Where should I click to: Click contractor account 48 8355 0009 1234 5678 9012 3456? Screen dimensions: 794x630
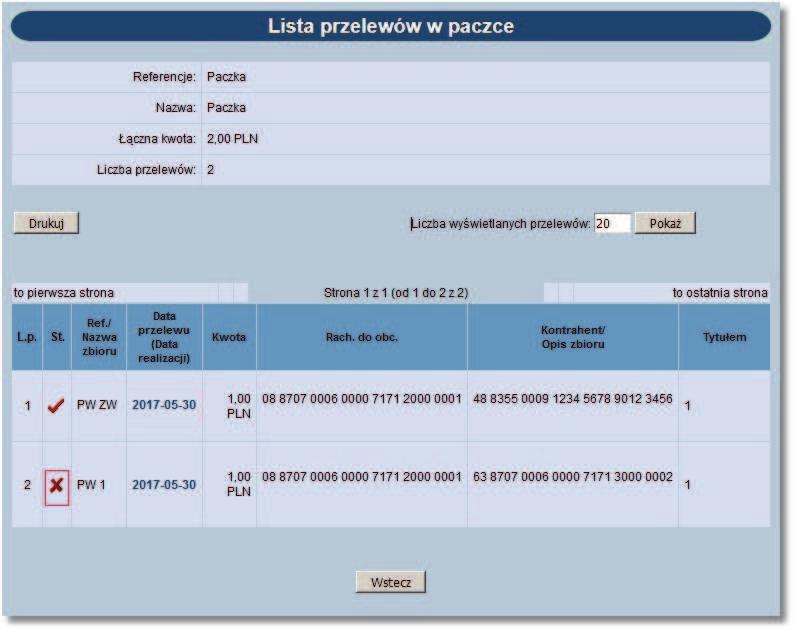tap(573, 399)
